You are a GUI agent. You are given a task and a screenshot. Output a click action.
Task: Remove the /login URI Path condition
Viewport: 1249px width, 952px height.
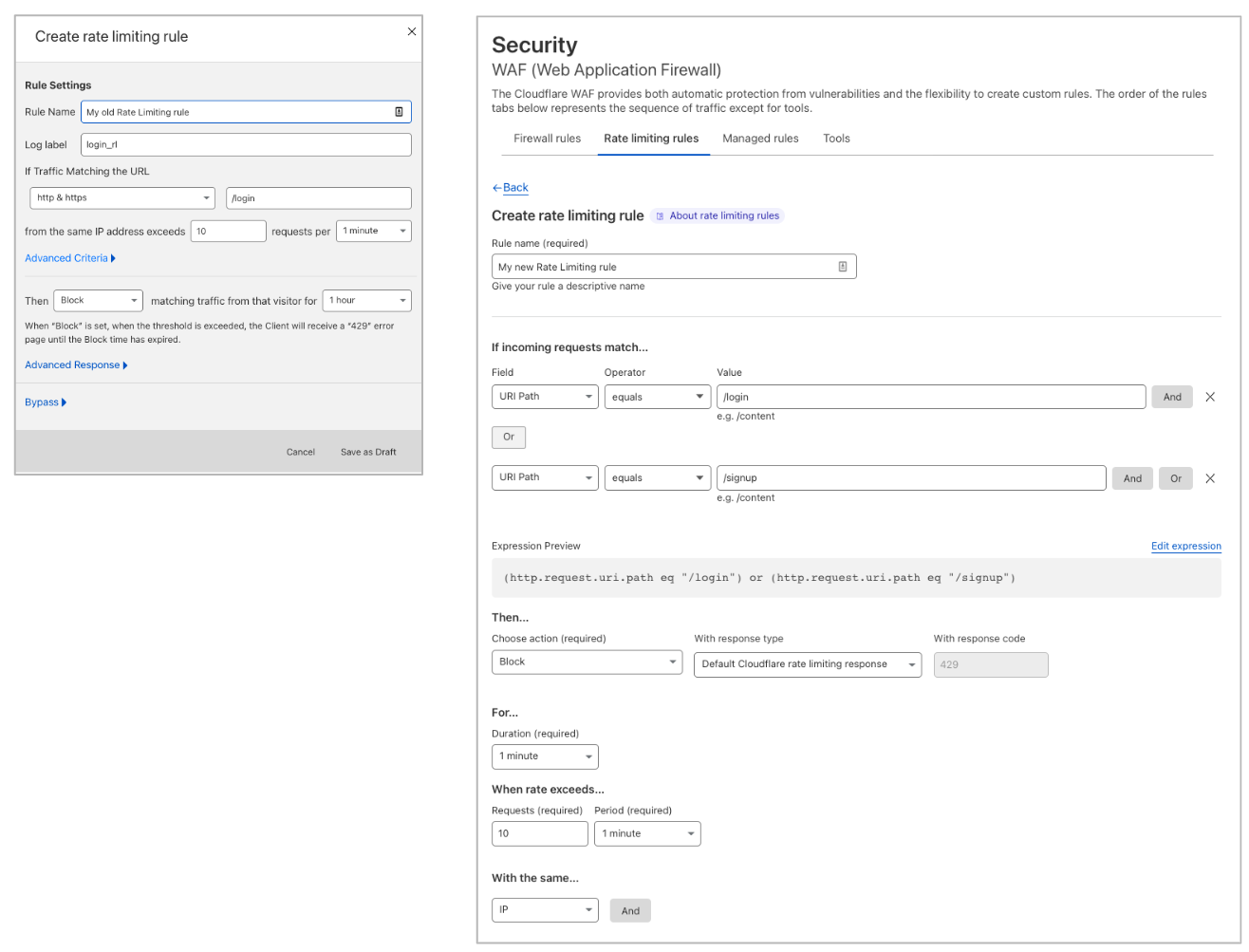pyautogui.click(x=1210, y=397)
